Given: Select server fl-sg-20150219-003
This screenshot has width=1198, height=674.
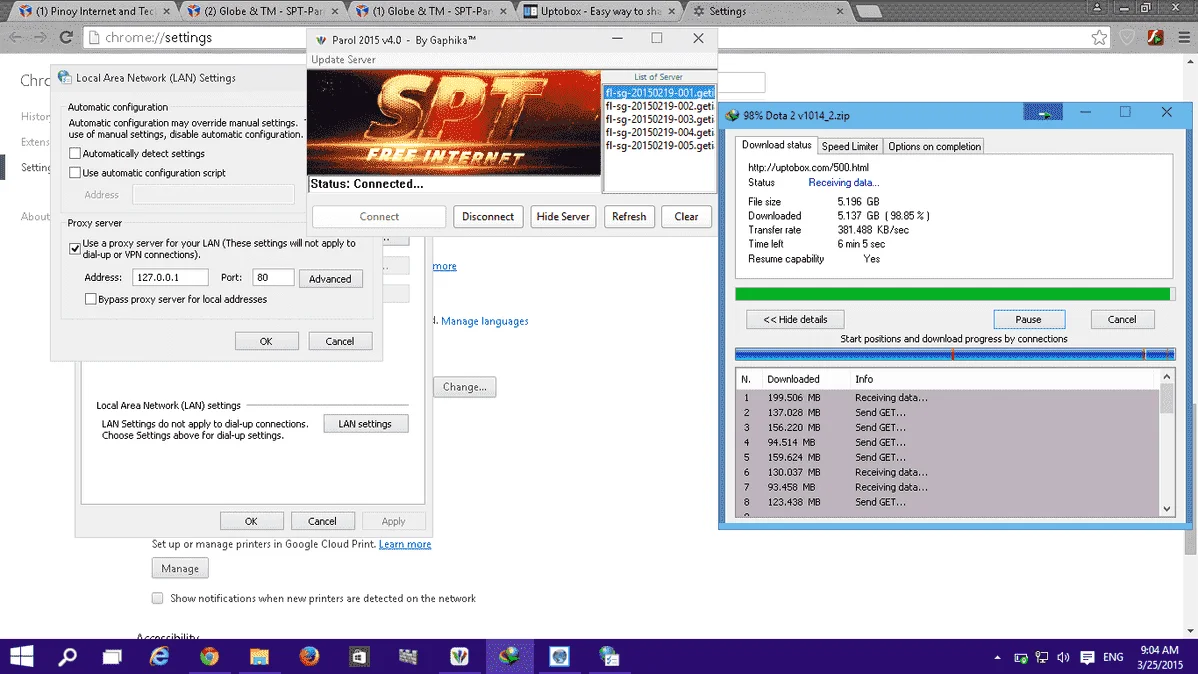Looking at the screenshot, I should point(659,118).
